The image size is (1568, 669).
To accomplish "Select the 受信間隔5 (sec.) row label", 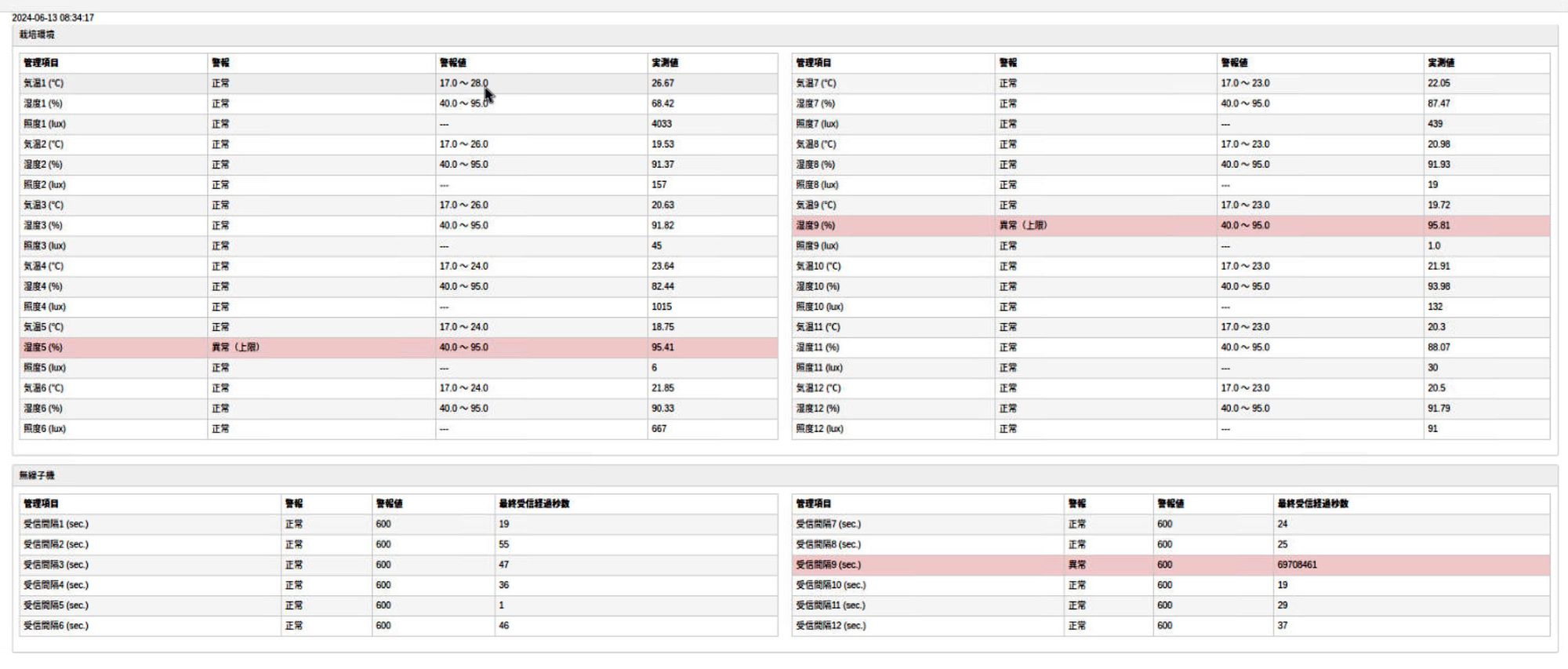I will (x=56, y=605).
